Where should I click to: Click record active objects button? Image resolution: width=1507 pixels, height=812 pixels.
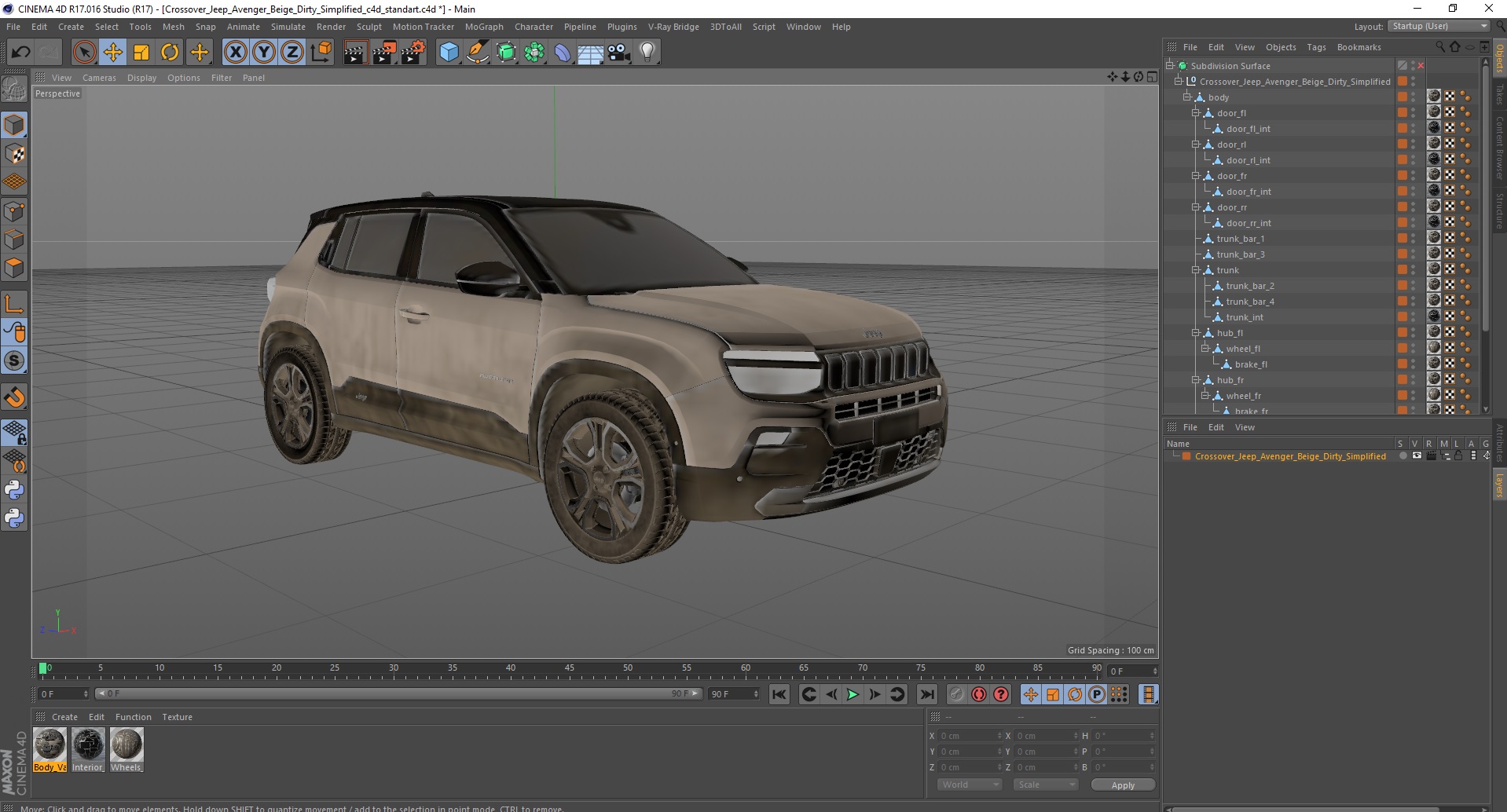click(956, 694)
